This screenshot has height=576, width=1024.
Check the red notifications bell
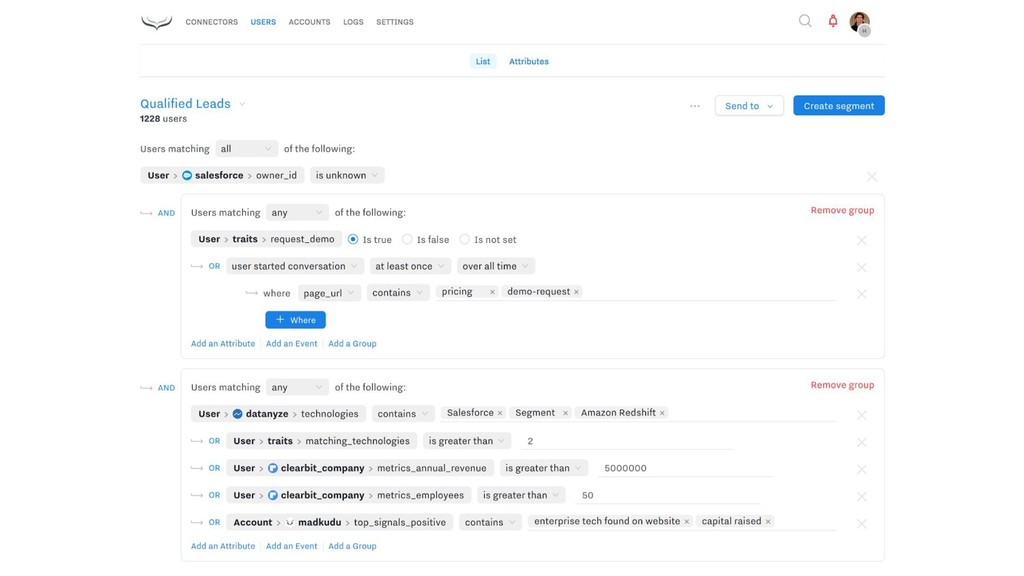pos(833,21)
